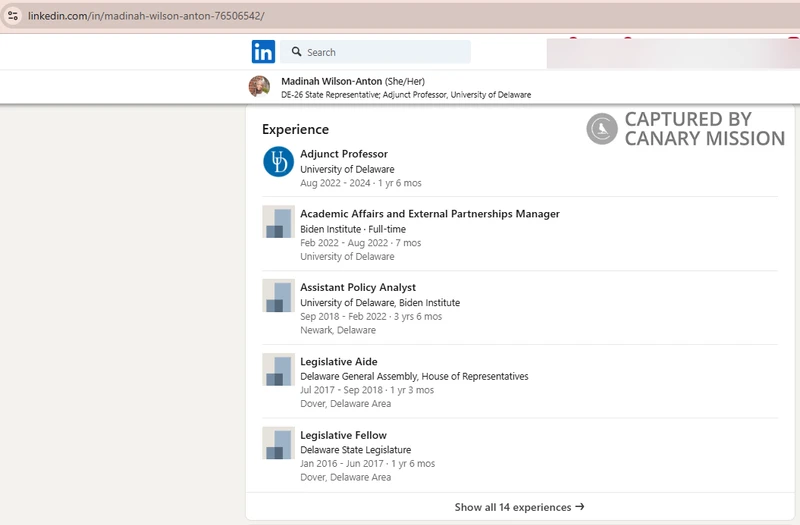Viewport: 800px width, 525px height.
Task: Click 'Jan 2016 - Jun 2017 · 1 yr 6 mos' dates
Action: click(367, 464)
